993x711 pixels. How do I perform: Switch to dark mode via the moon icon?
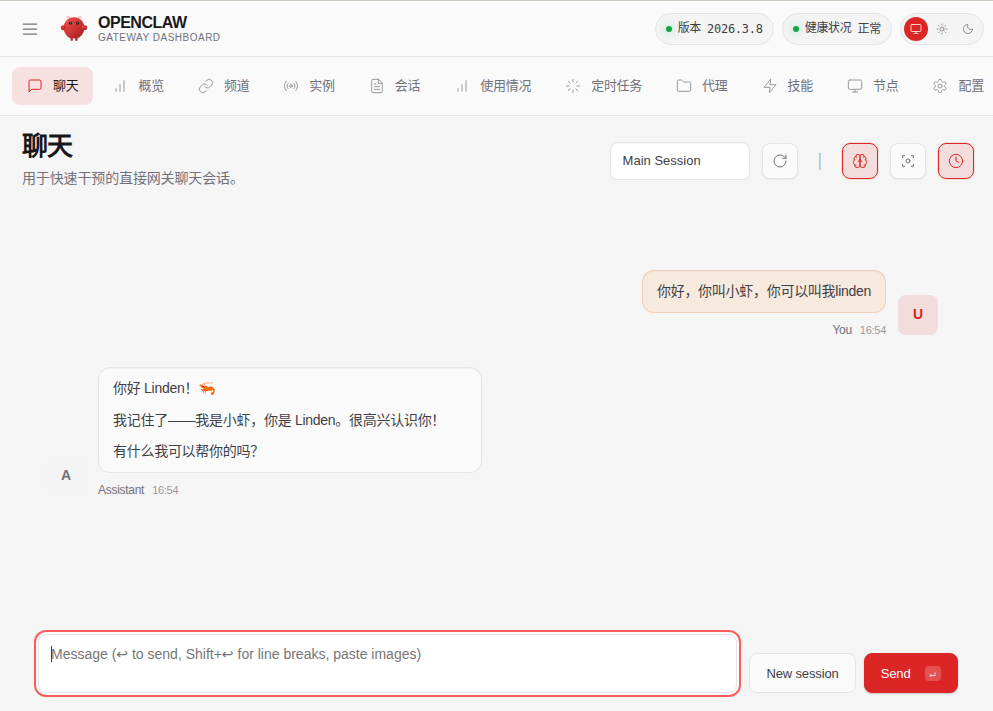point(967,29)
